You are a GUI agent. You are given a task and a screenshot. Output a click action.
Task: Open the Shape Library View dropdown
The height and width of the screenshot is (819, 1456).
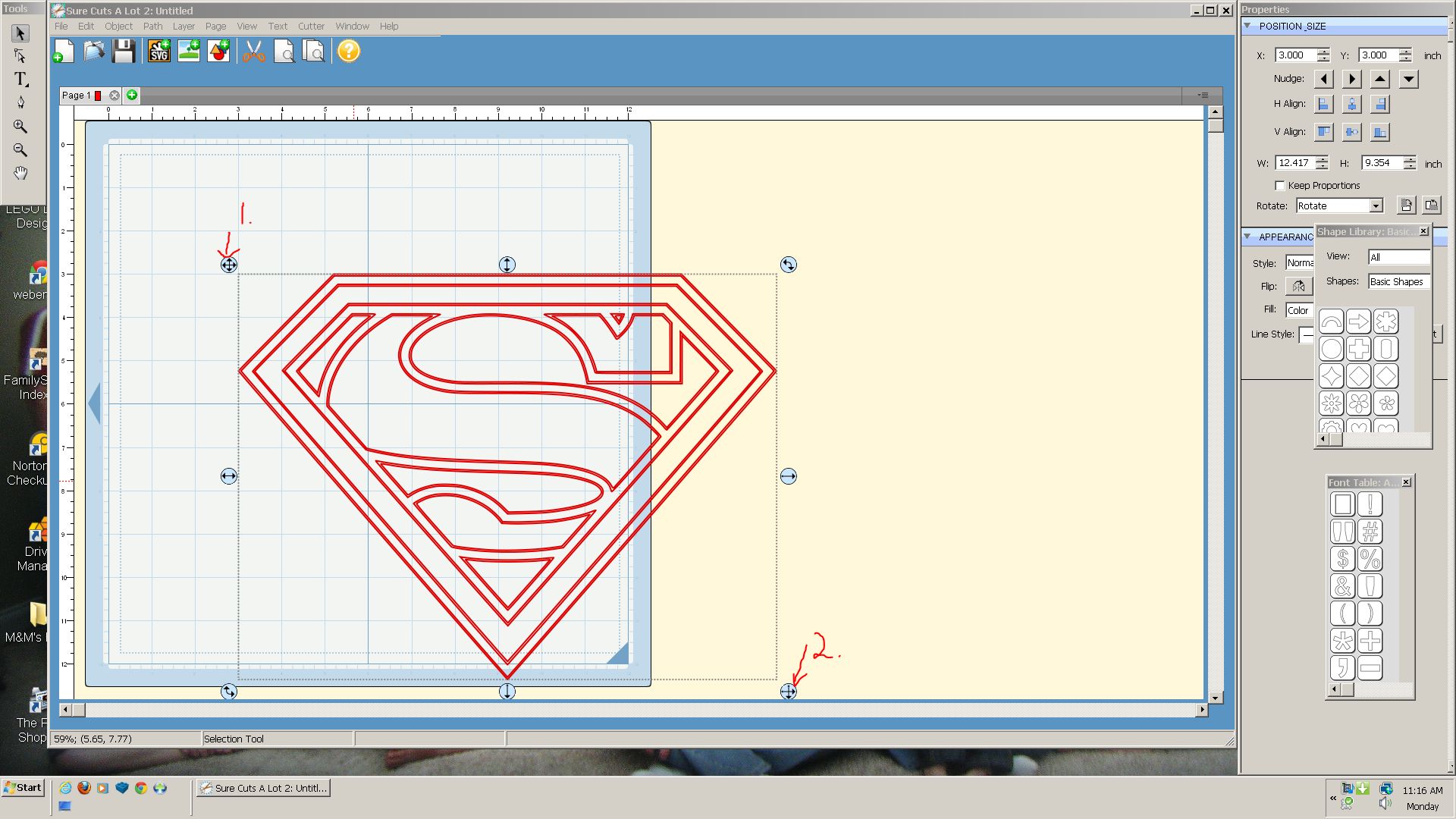pos(1398,257)
